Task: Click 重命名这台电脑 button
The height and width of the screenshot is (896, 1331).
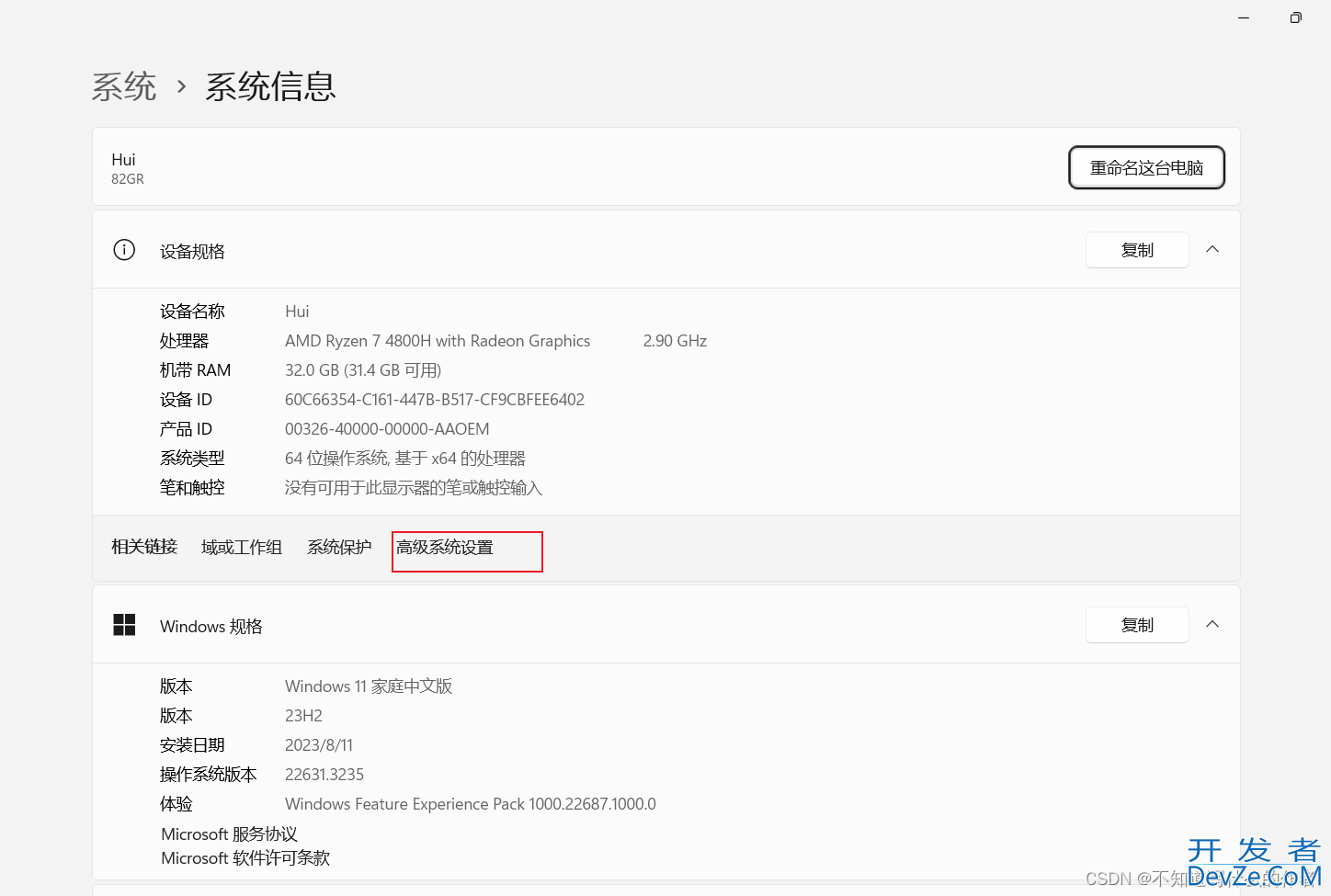Action: [1146, 167]
